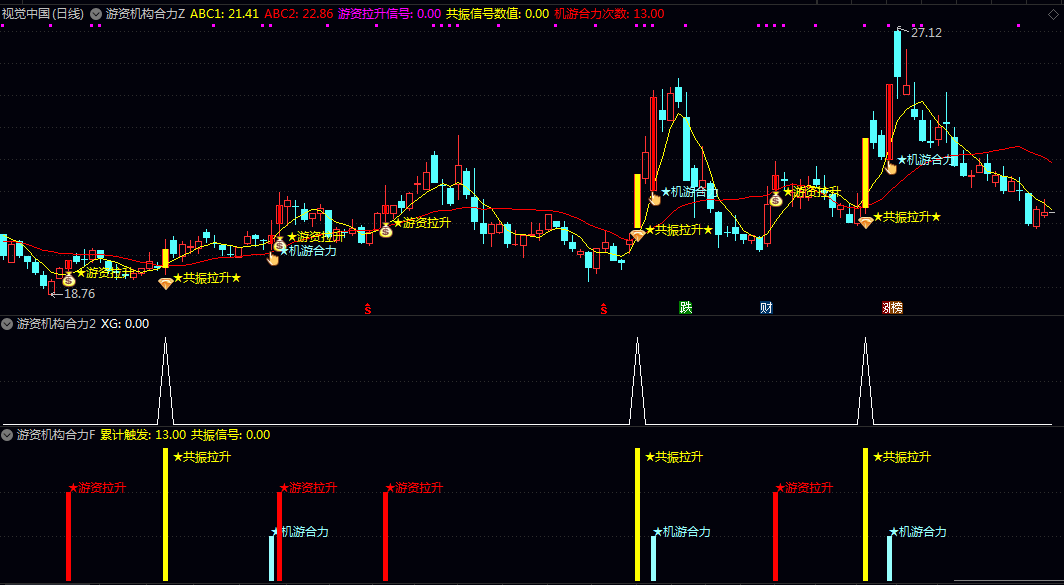The width and height of the screenshot is (1064, 585).
Task: Click the last cyan 机游合力 bar in the F panel
Action: pos(890,559)
